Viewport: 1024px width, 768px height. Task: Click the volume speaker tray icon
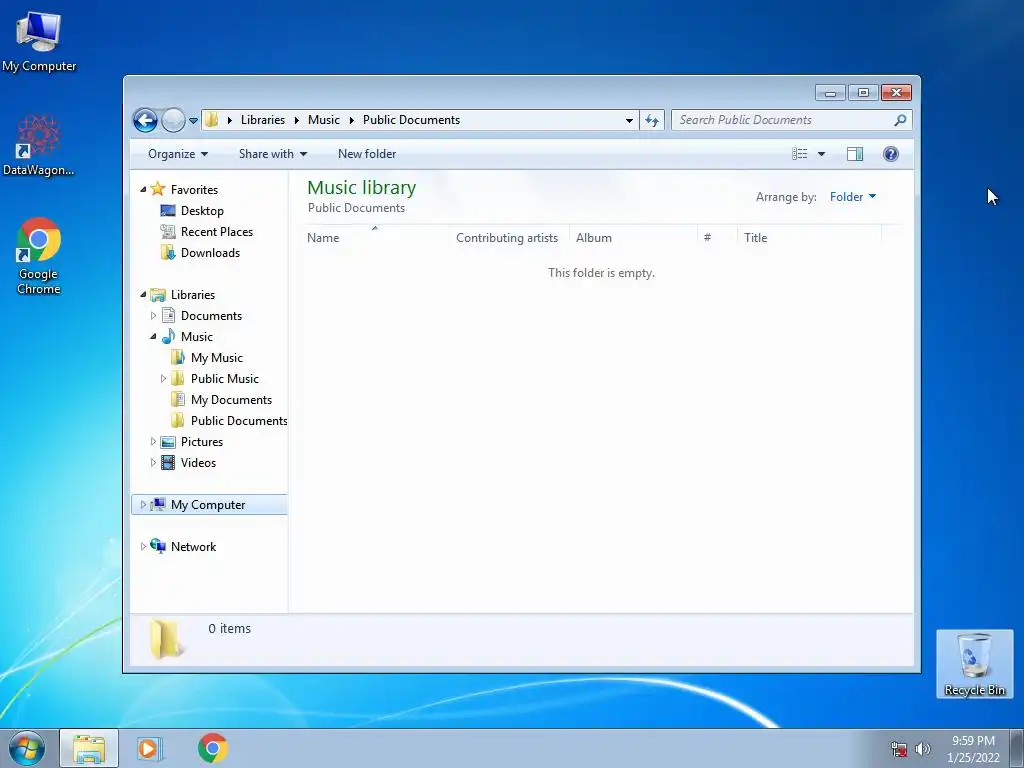(x=923, y=749)
